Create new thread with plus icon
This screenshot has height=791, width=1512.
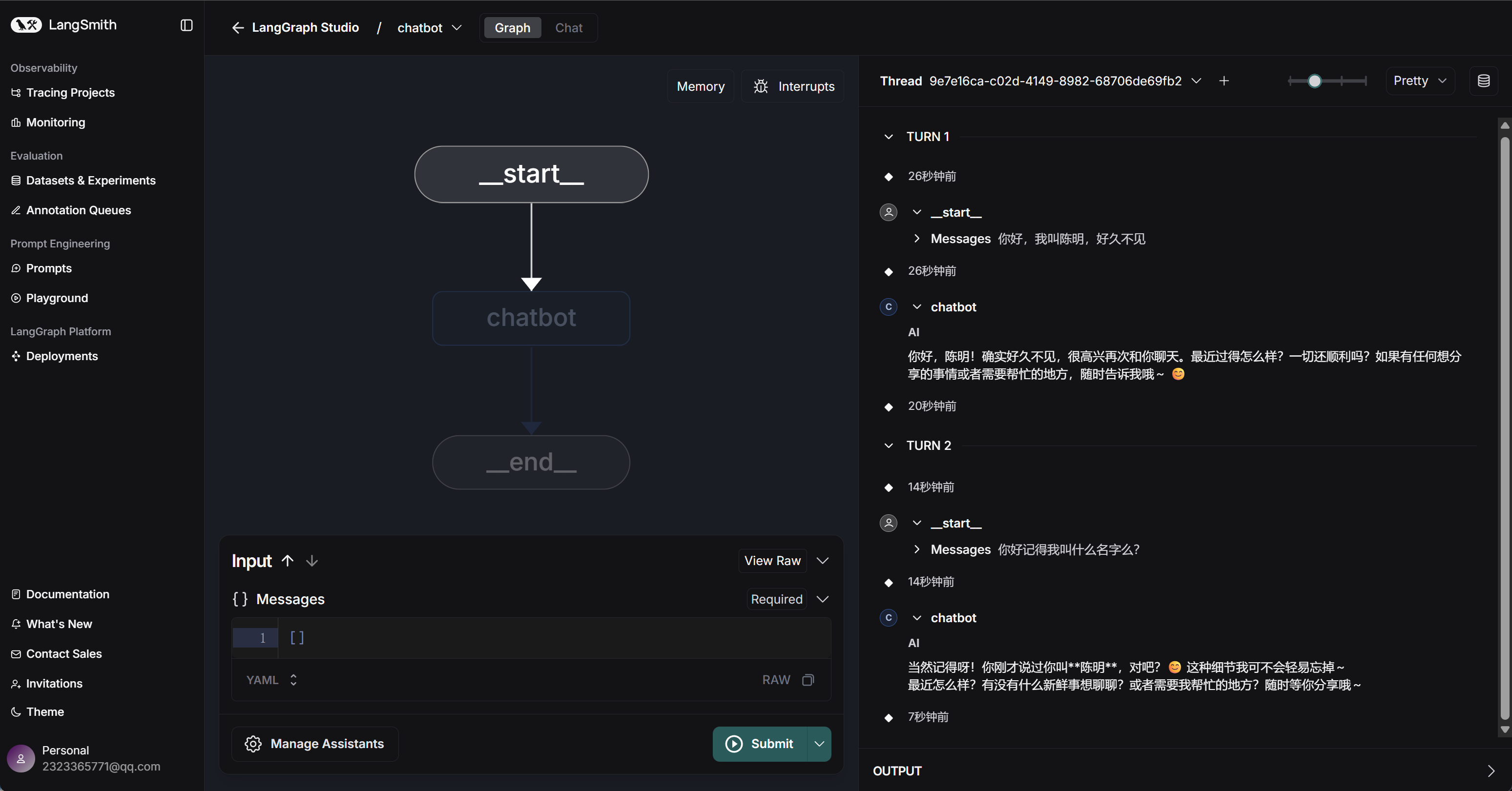click(x=1224, y=81)
